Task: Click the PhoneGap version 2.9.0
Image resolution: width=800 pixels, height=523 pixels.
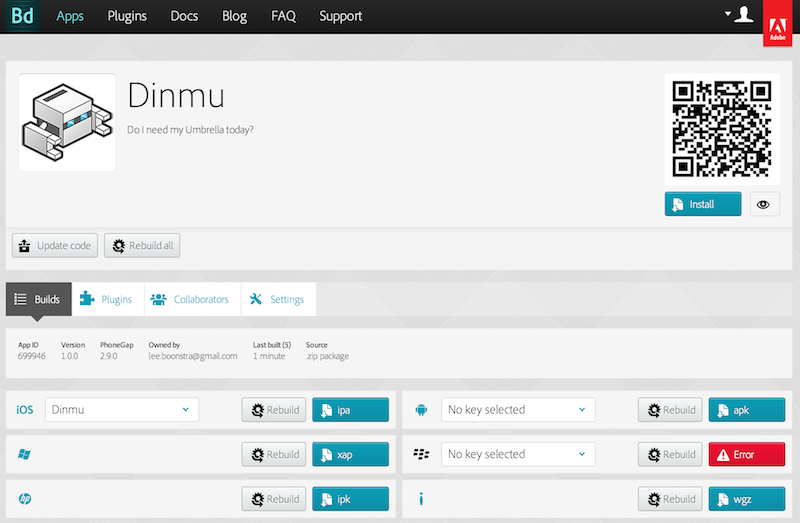Action: pyautogui.click(x=109, y=356)
